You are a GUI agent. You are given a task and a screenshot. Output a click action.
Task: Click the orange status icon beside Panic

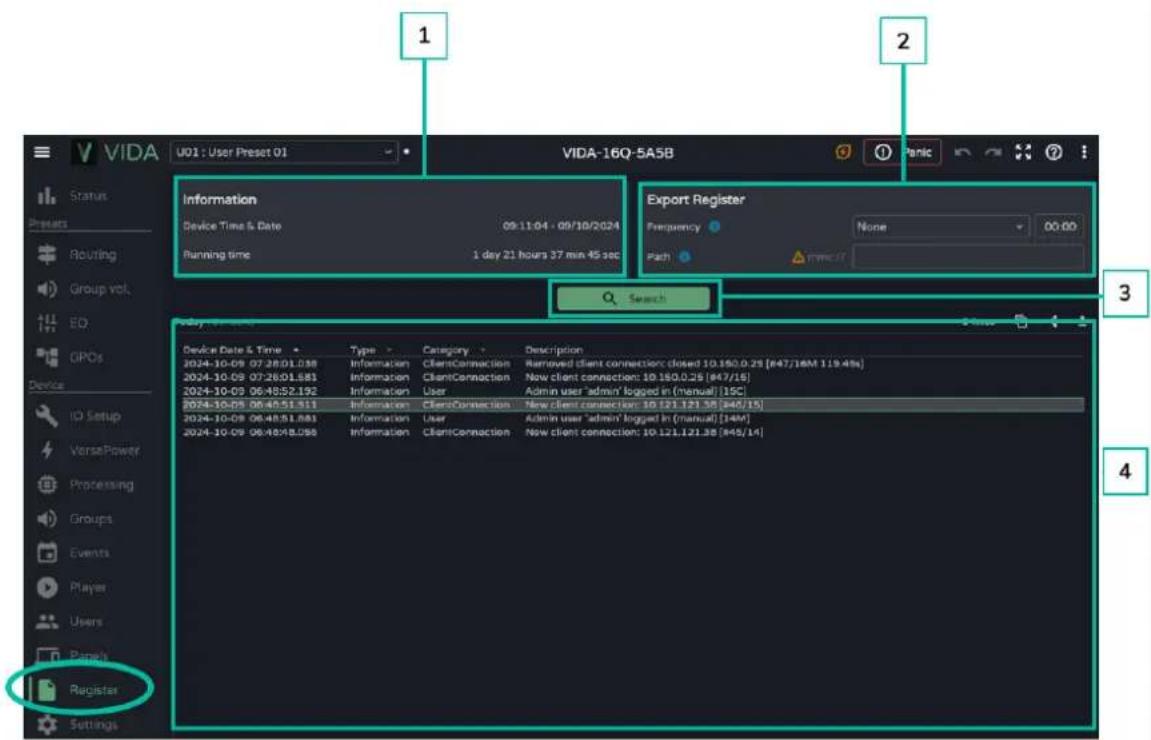[x=843, y=152]
